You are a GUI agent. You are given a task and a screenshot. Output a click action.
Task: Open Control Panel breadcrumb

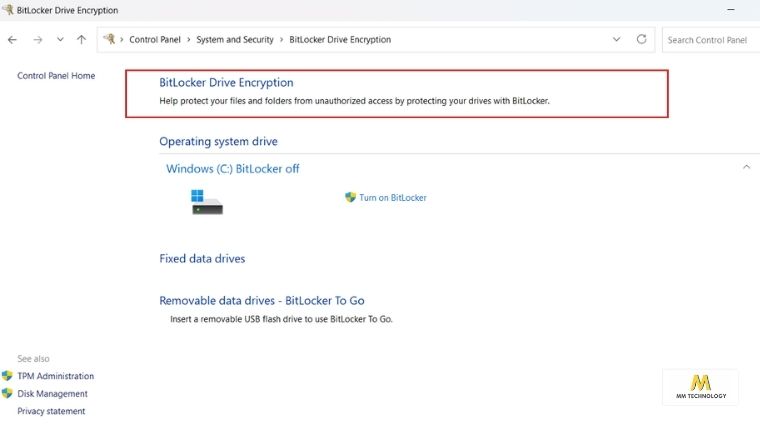coord(155,40)
